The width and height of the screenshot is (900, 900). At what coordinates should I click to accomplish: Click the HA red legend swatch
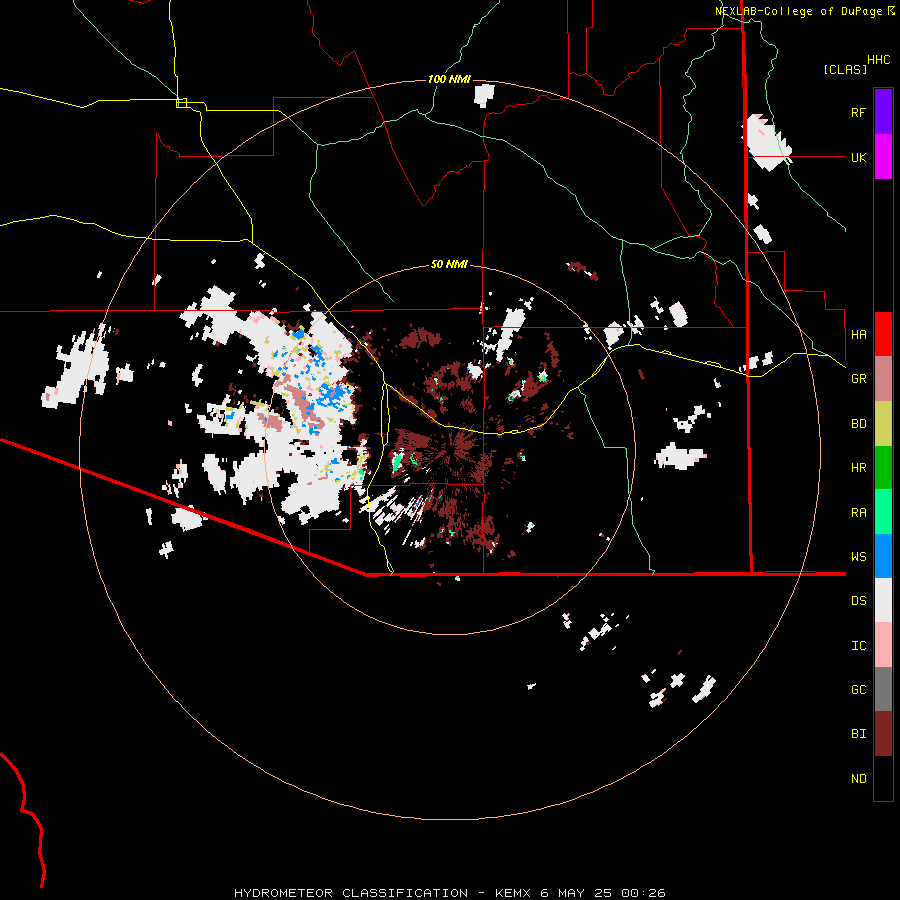click(883, 334)
